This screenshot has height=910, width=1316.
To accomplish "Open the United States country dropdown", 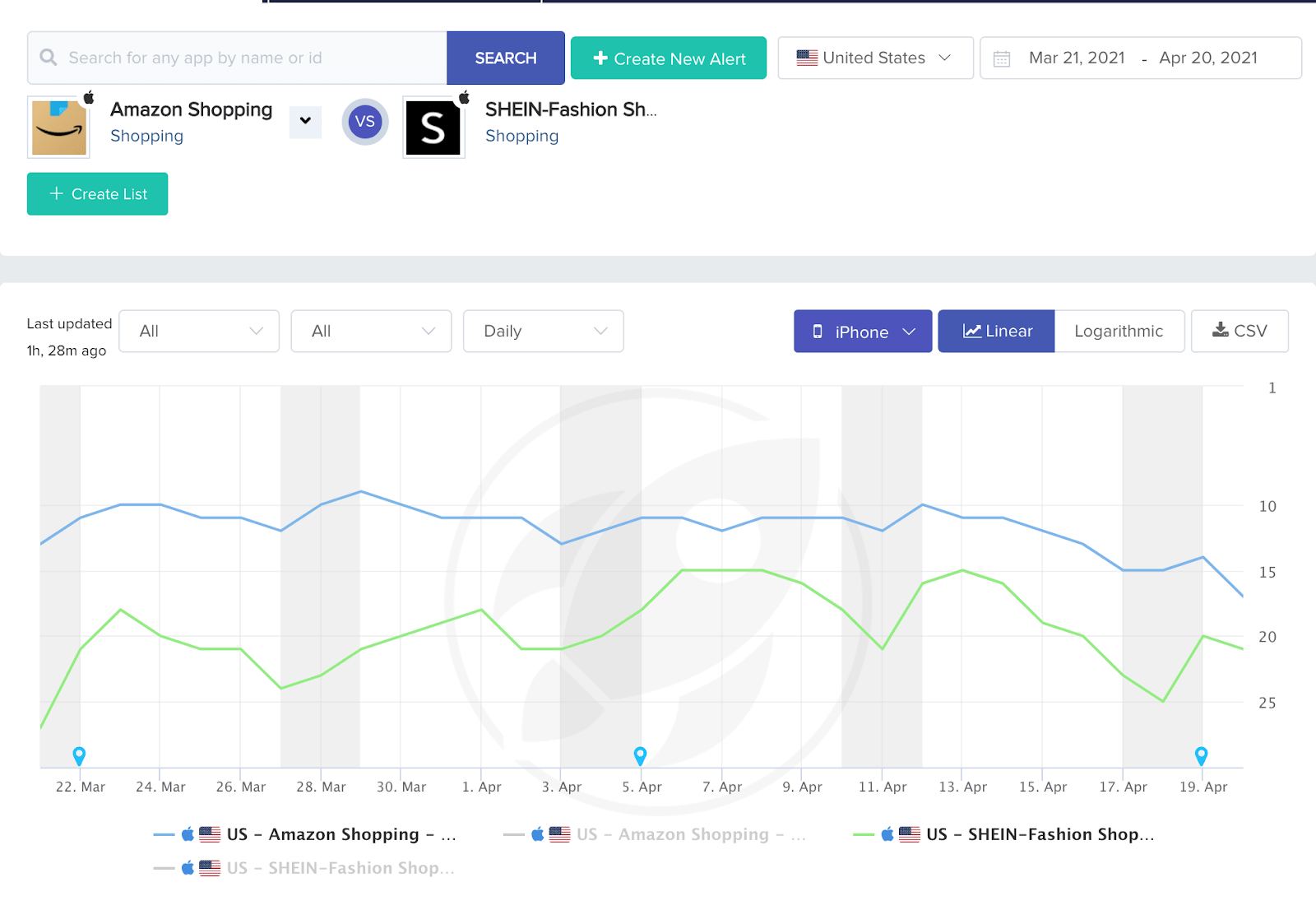I will pos(876,58).
